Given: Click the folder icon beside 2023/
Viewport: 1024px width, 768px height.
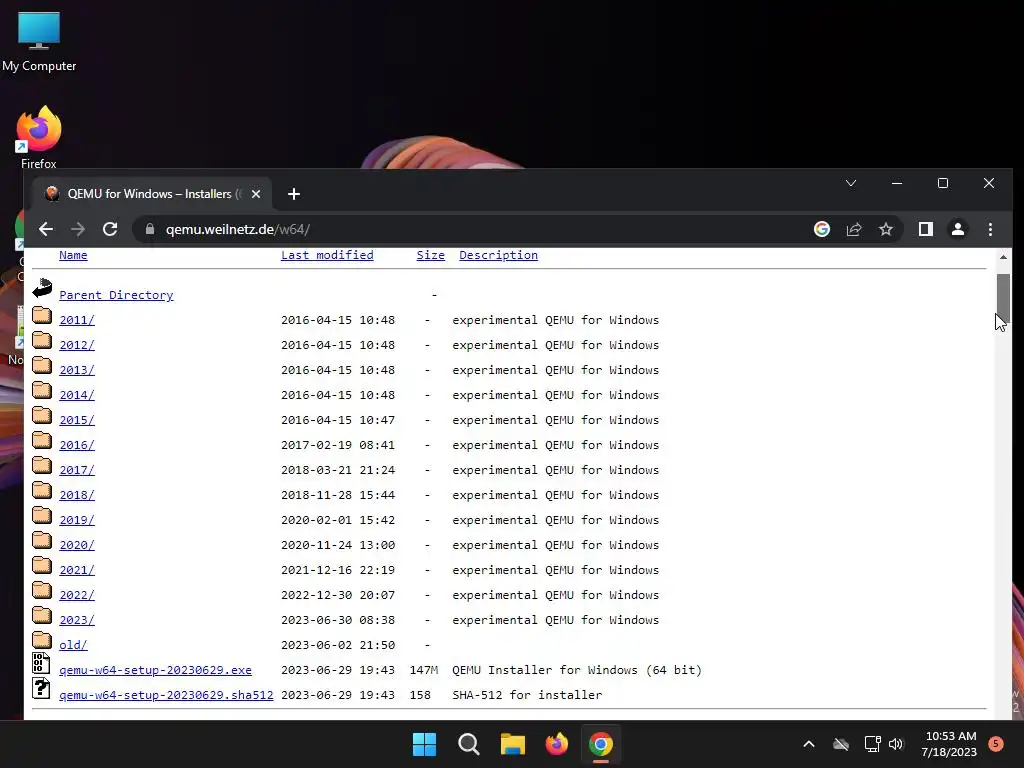Looking at the screenshot, I should [42, 615].
